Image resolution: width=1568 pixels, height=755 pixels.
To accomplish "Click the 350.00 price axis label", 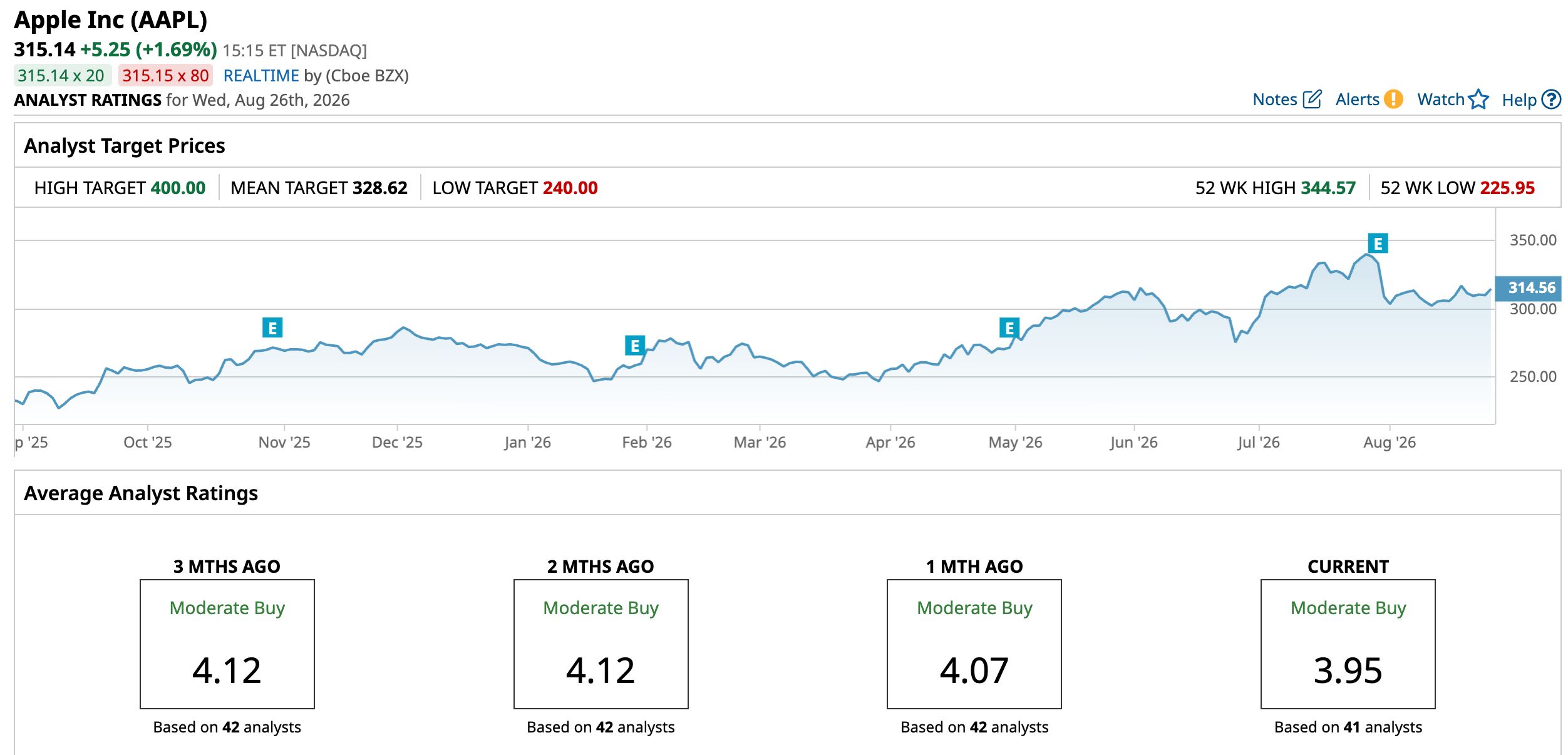I will (1533, 240).
